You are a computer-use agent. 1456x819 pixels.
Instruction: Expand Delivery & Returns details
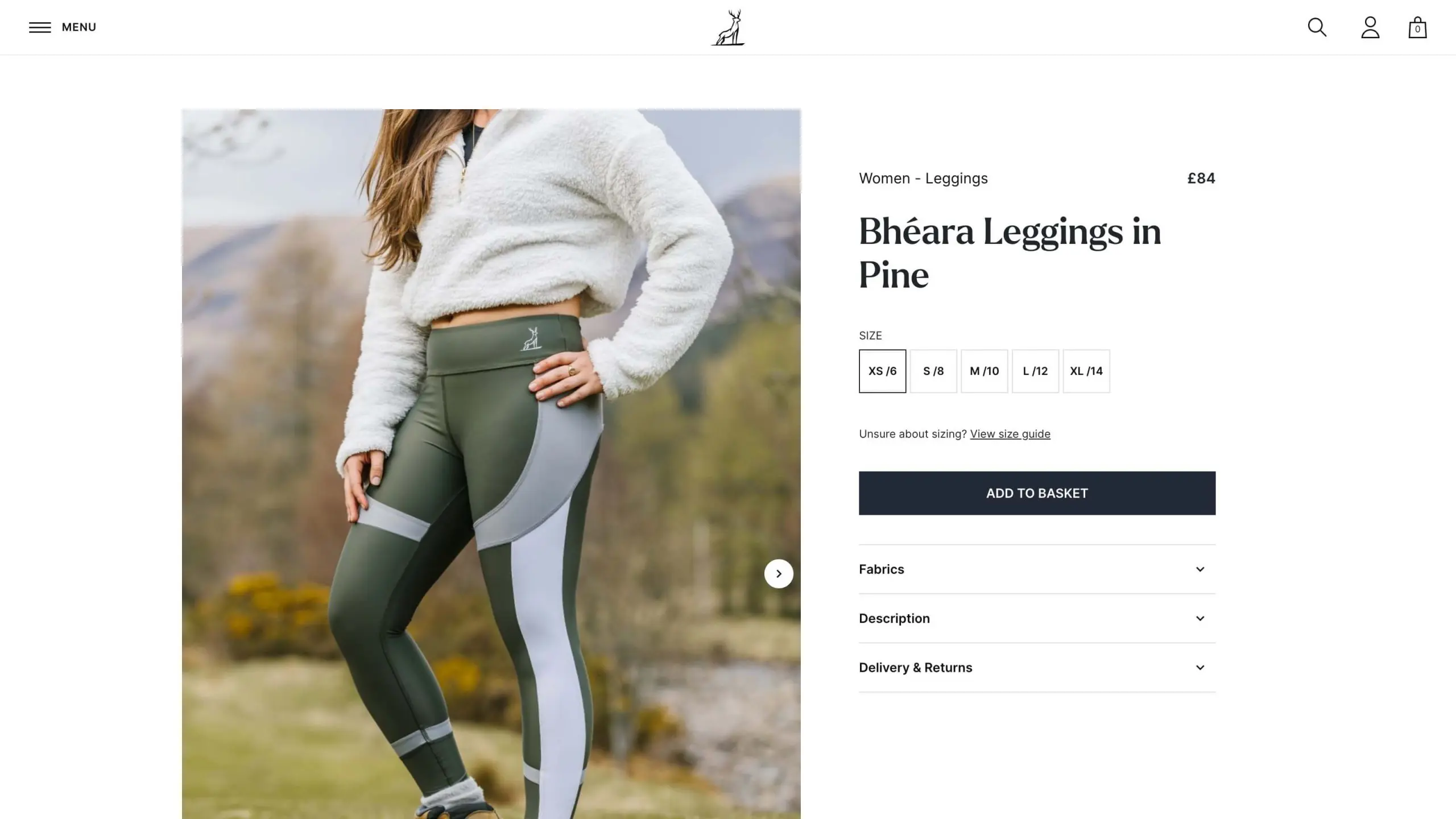1037,667
